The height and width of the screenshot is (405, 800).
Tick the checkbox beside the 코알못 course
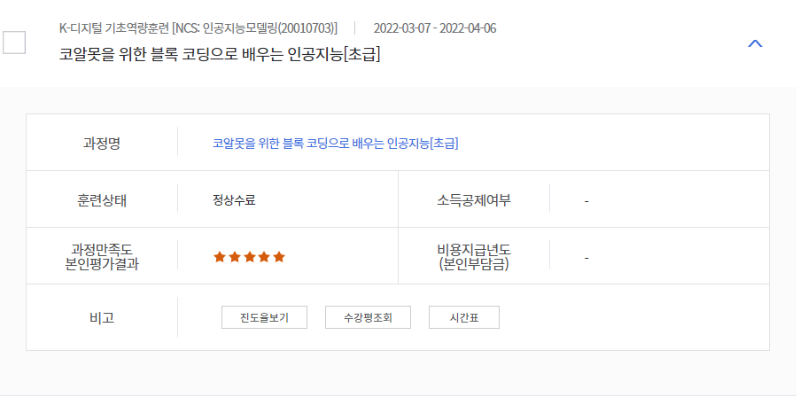pos(14,42)
